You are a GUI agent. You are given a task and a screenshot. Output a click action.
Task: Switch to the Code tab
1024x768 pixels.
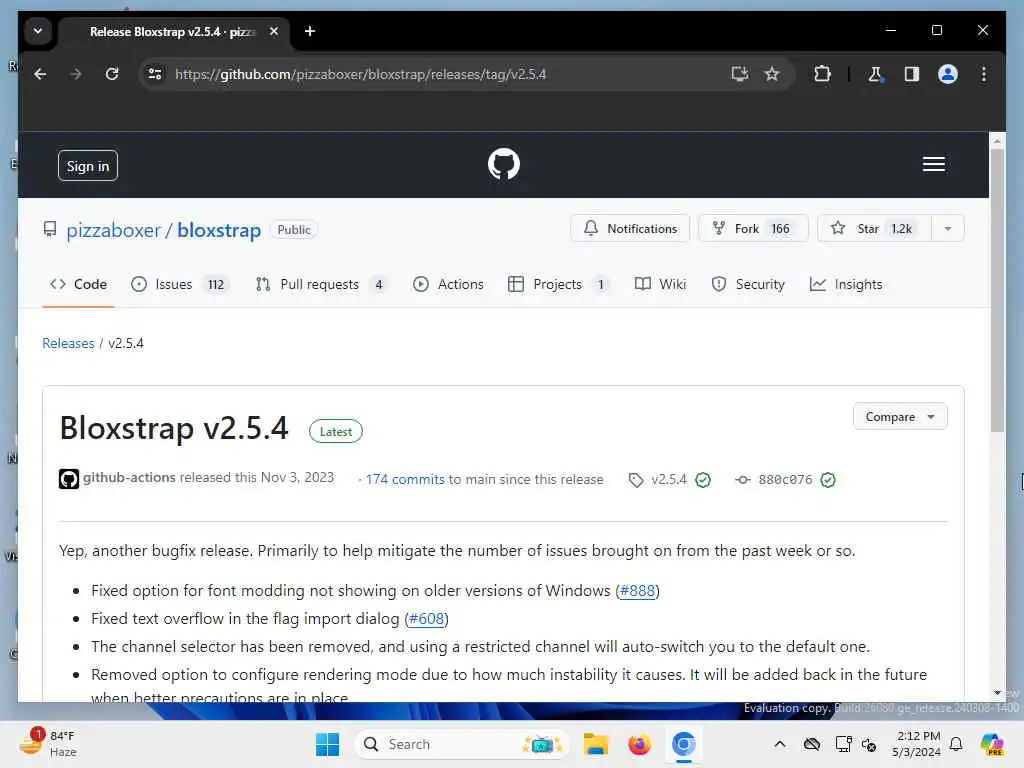[78, 285]
